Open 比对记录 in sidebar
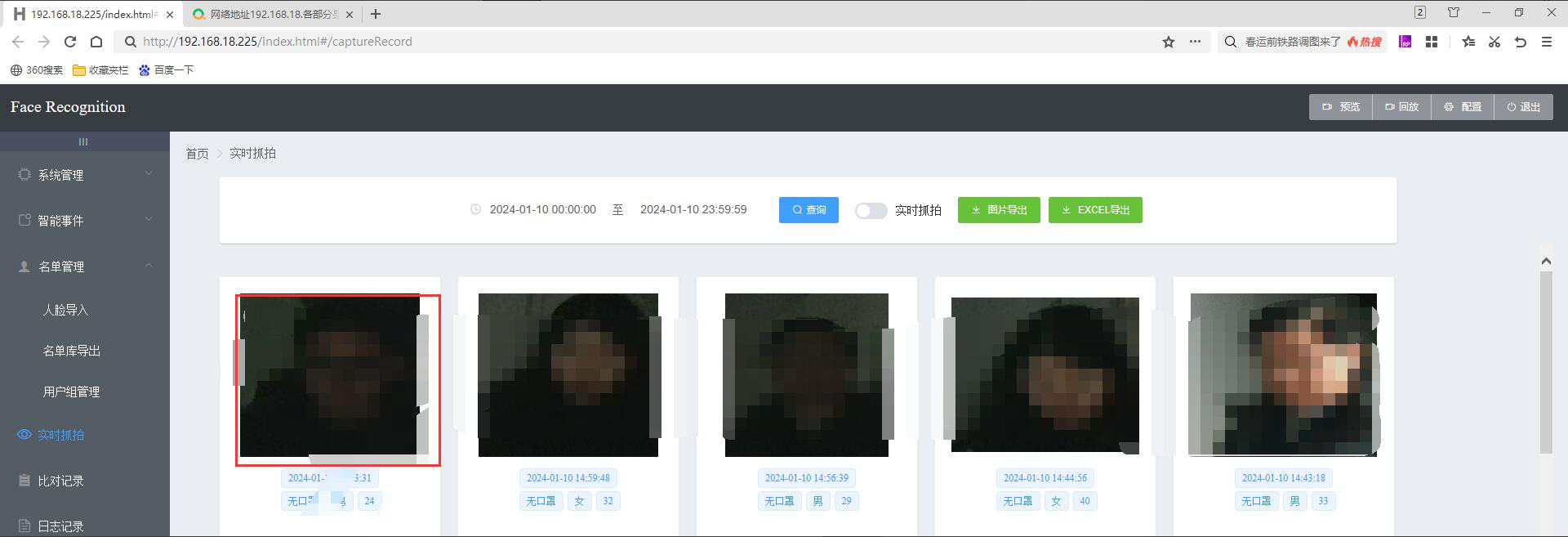The height and width of the screenshot is (537, 1568). pos(60,481)
